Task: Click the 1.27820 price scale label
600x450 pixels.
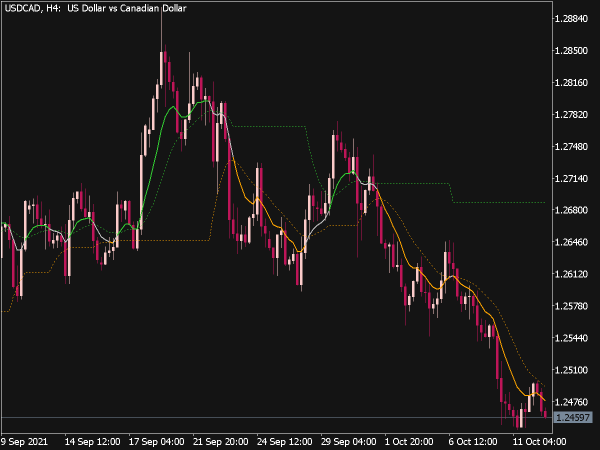Action: [x=571, y=114]
